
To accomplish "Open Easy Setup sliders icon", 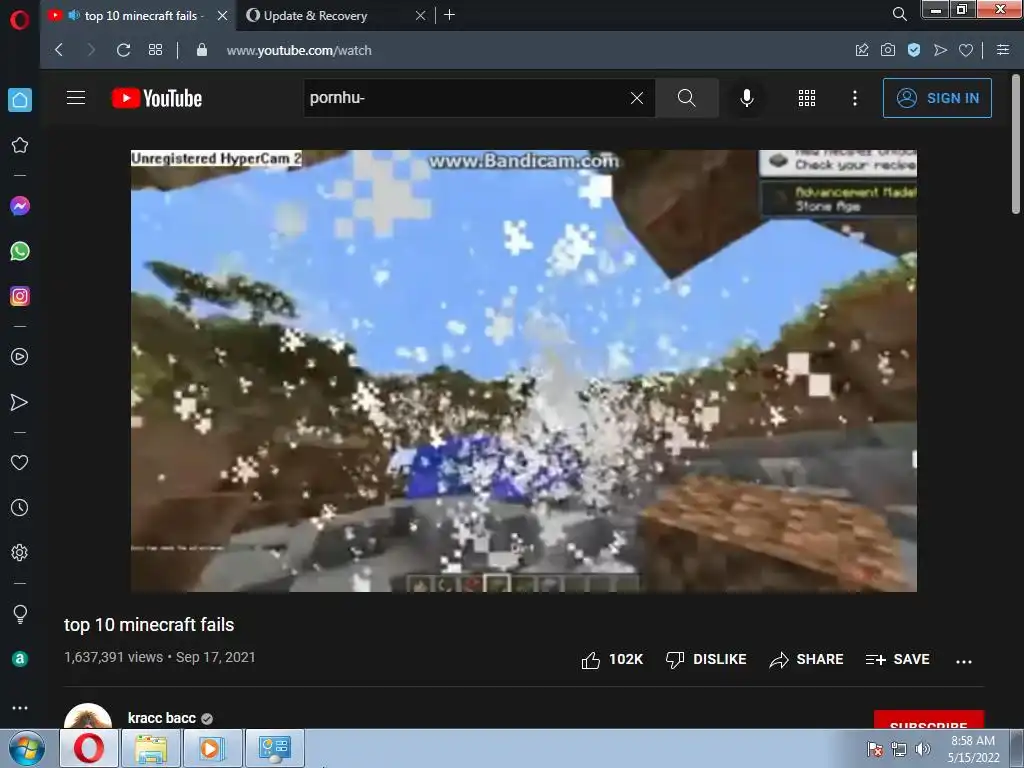I will point(1003,50).
